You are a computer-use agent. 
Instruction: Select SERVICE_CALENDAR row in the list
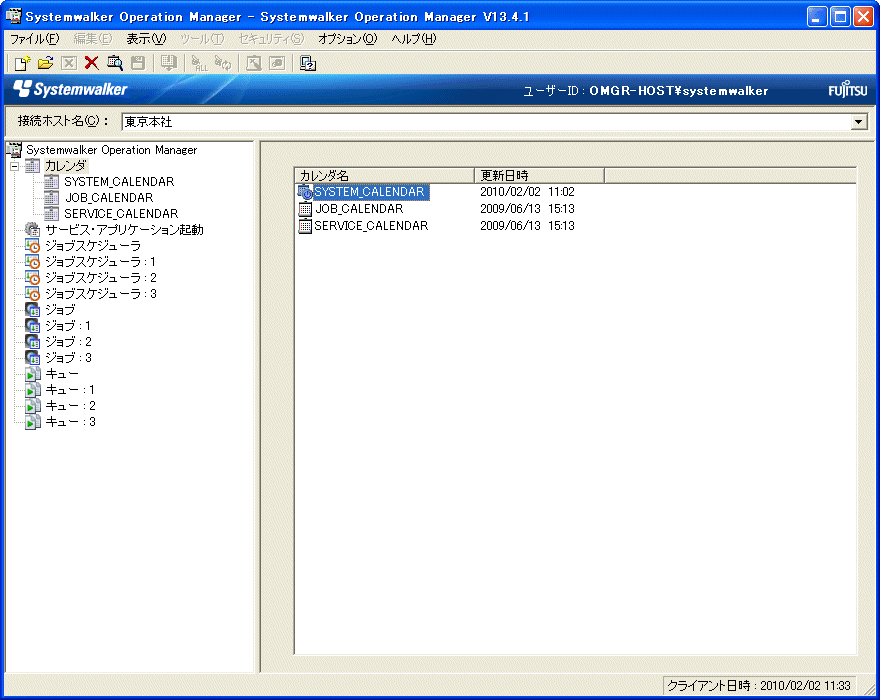pyautogui.click(x=370, y=226)
